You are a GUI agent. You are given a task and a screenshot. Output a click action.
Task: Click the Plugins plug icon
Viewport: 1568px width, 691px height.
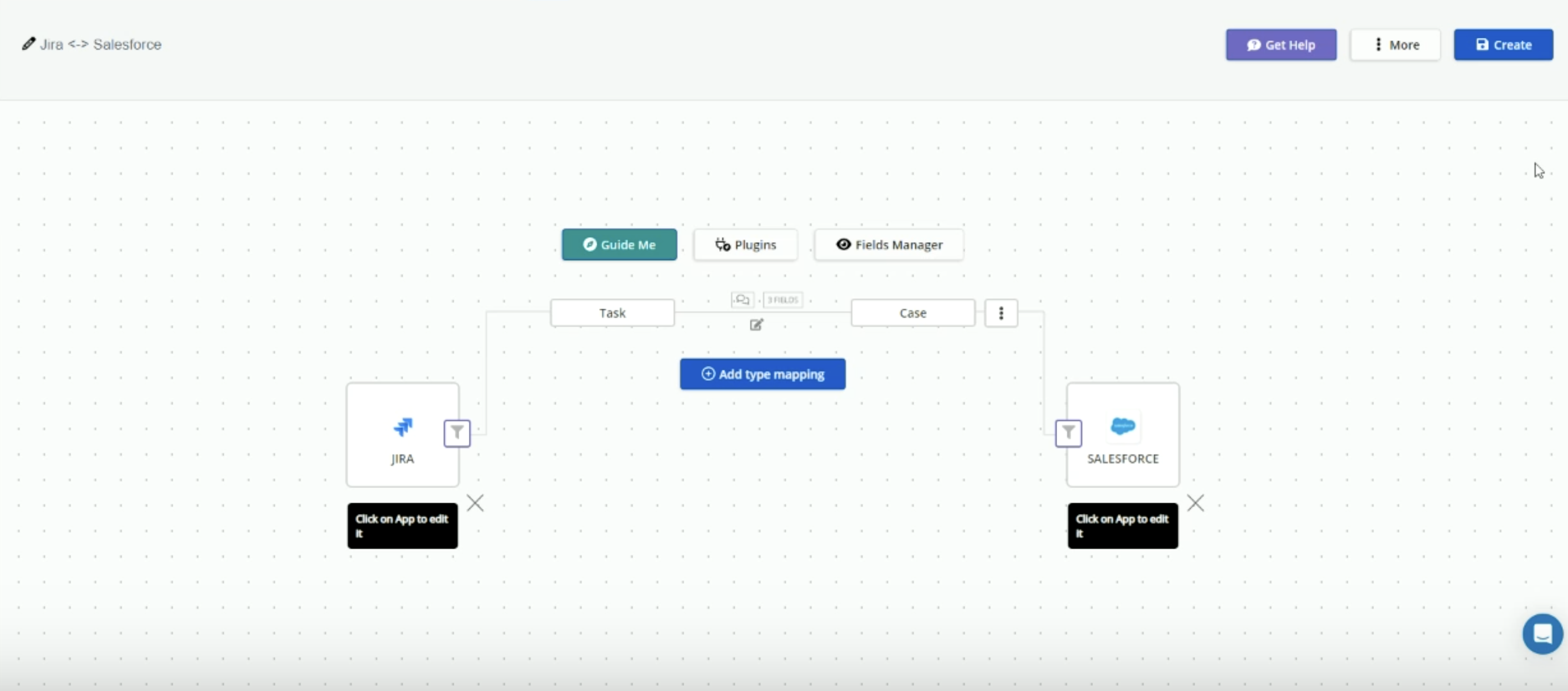pos(722,244)
